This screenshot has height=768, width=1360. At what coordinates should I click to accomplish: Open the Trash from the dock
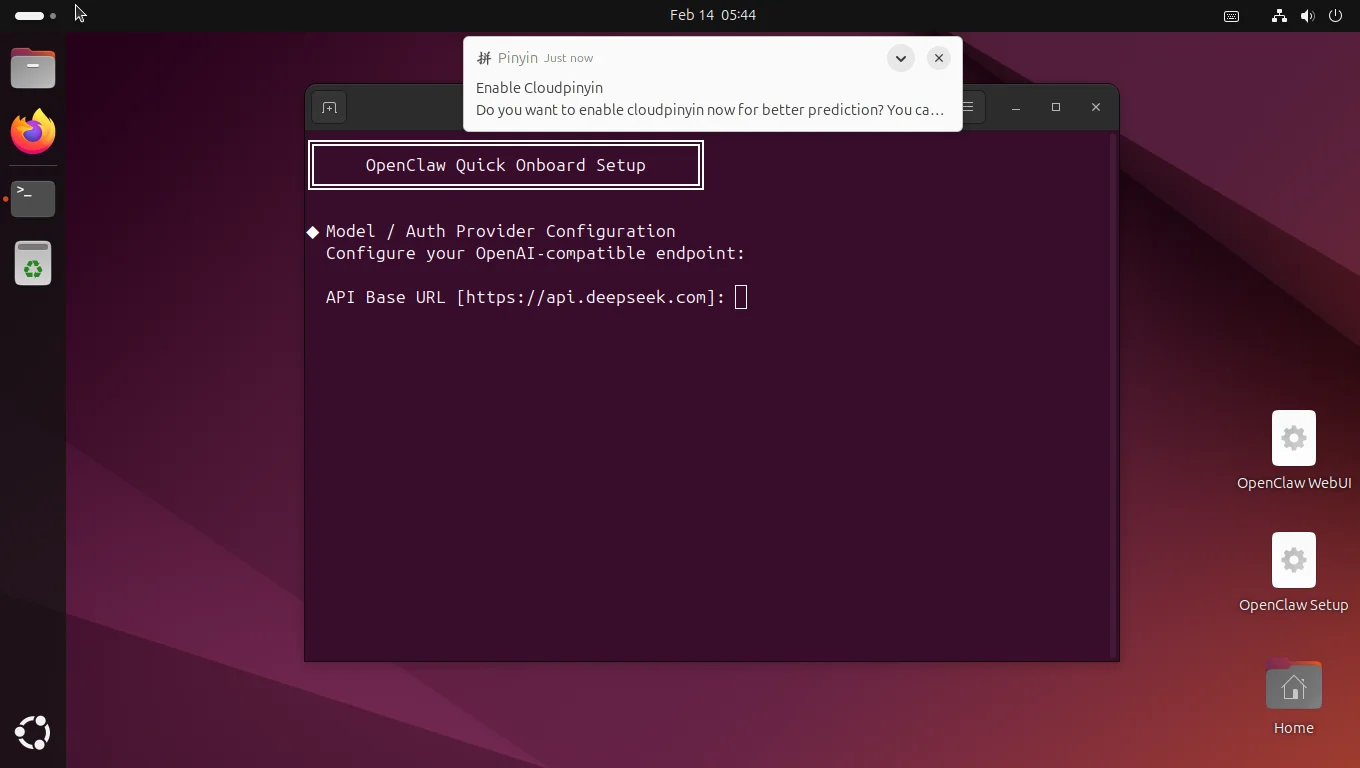(33, 264)
